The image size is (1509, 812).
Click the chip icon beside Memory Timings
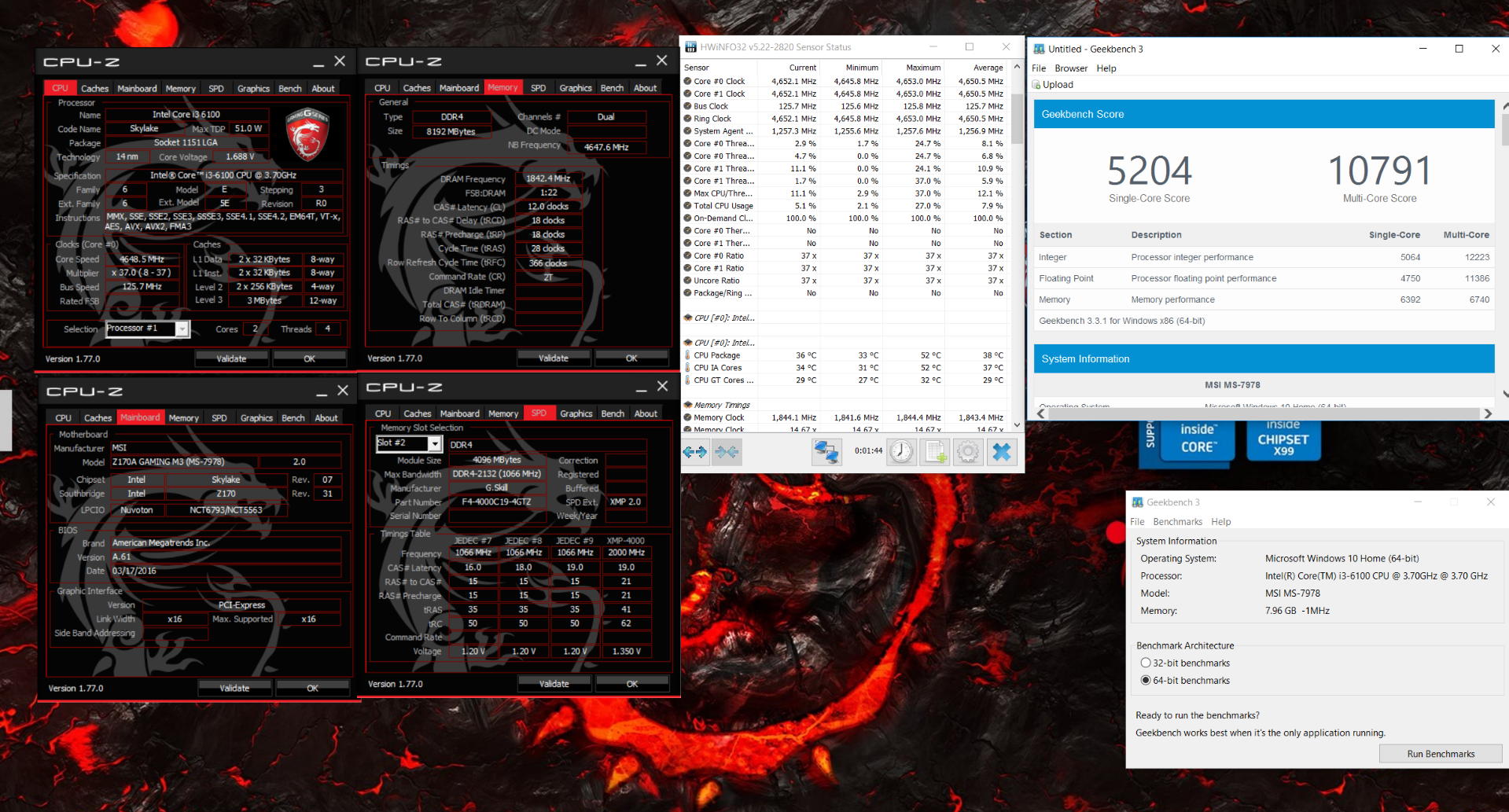(688, 405)
